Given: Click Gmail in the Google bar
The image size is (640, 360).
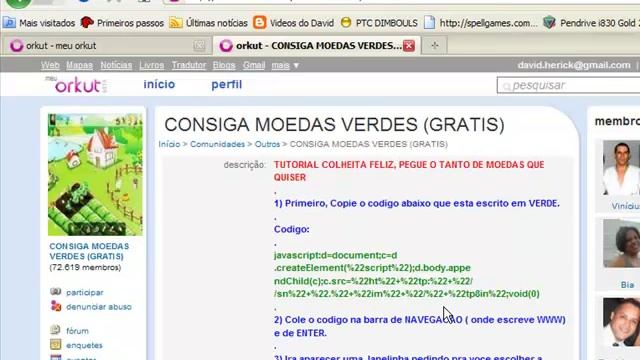Looking at the screenshot, I should click(254, 65).
